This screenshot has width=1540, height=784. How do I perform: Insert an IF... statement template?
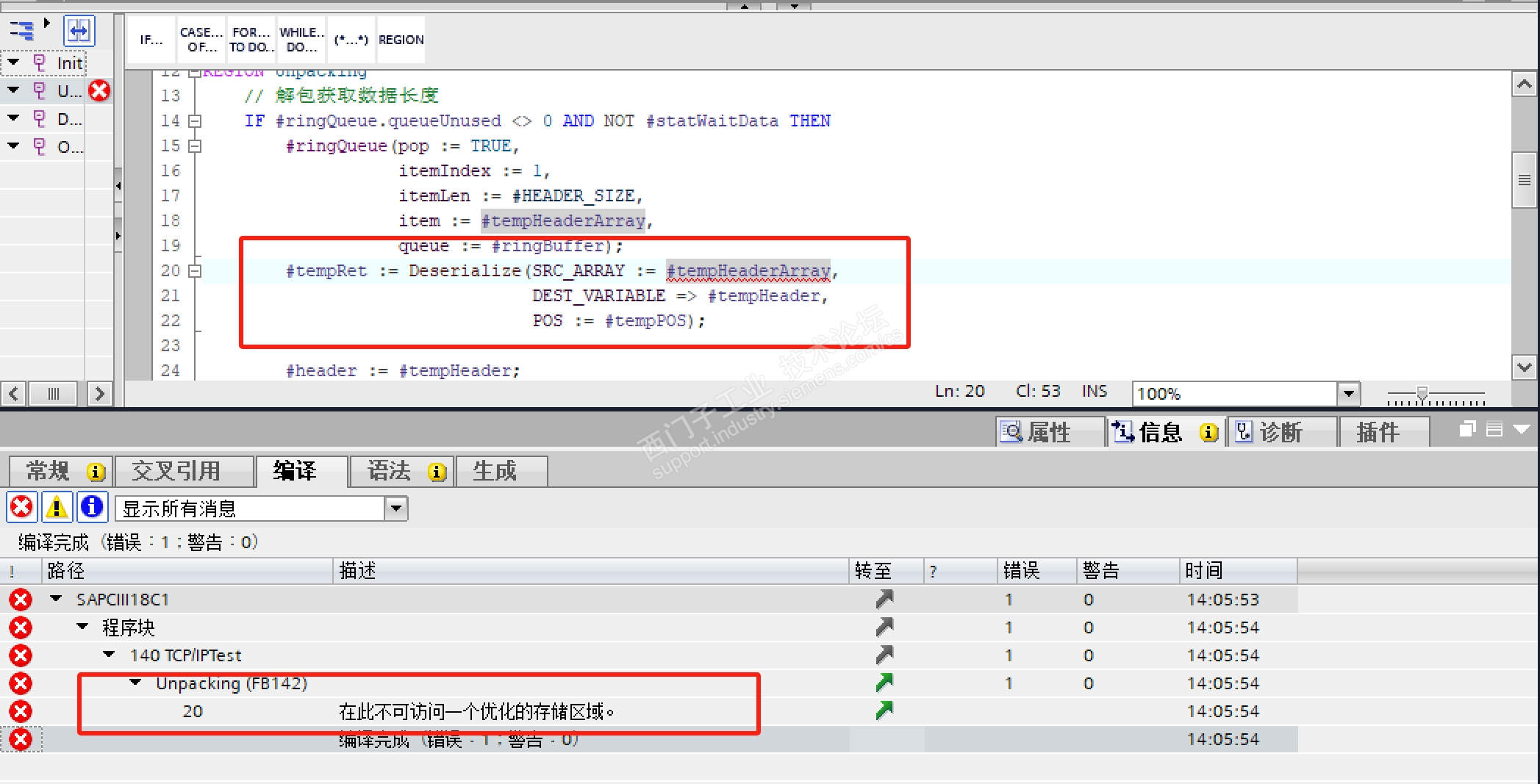coord(151,40)
